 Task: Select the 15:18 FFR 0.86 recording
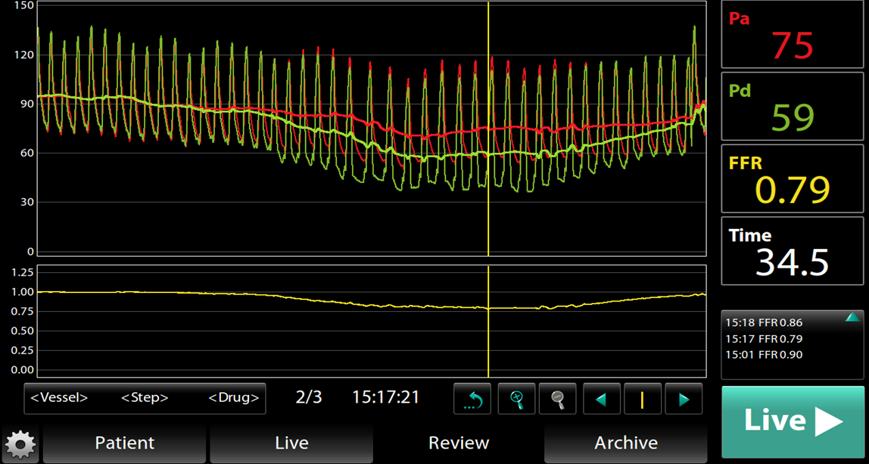click(765, 323)
